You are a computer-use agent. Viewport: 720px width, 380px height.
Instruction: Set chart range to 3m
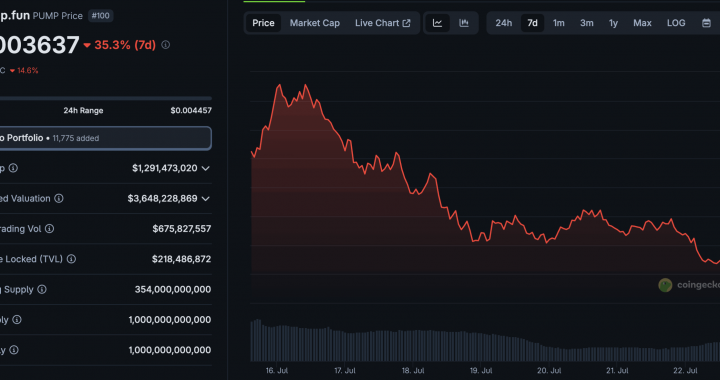[586, 23]
